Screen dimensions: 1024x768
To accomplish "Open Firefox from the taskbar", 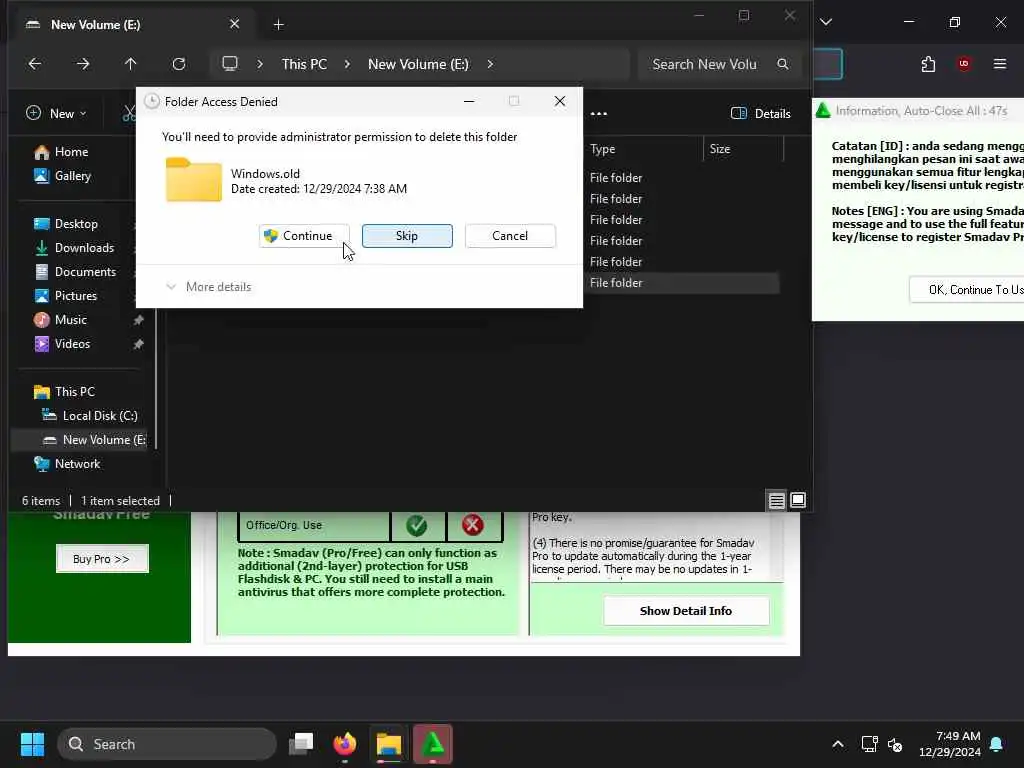I will tap(345, 744).
